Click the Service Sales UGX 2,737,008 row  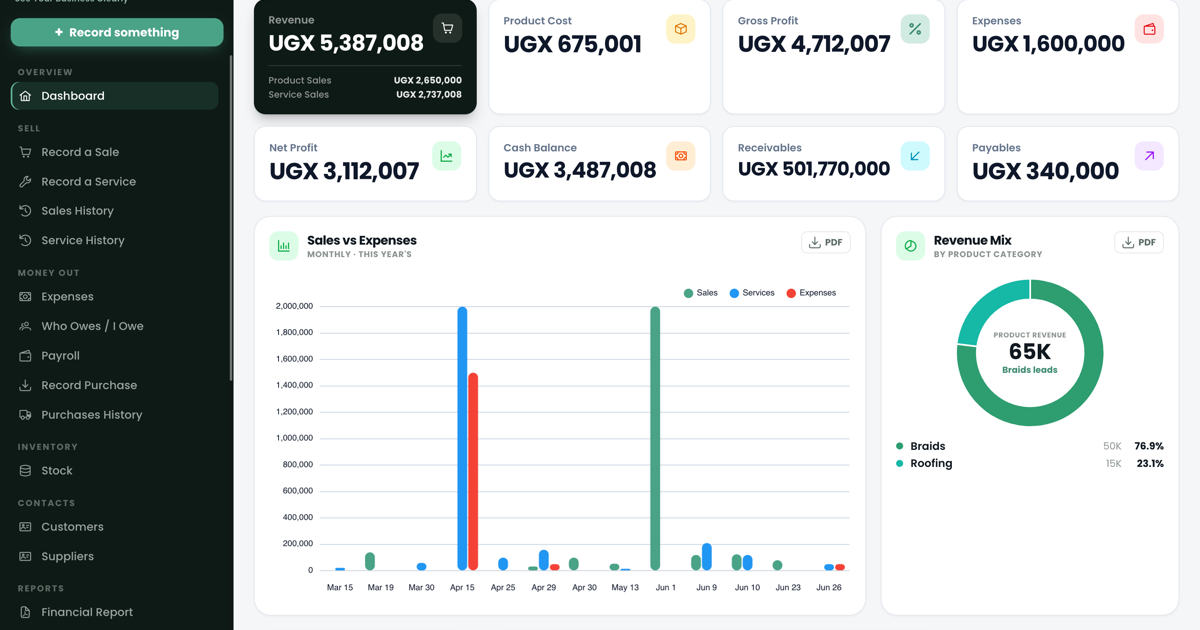(365, 95)
